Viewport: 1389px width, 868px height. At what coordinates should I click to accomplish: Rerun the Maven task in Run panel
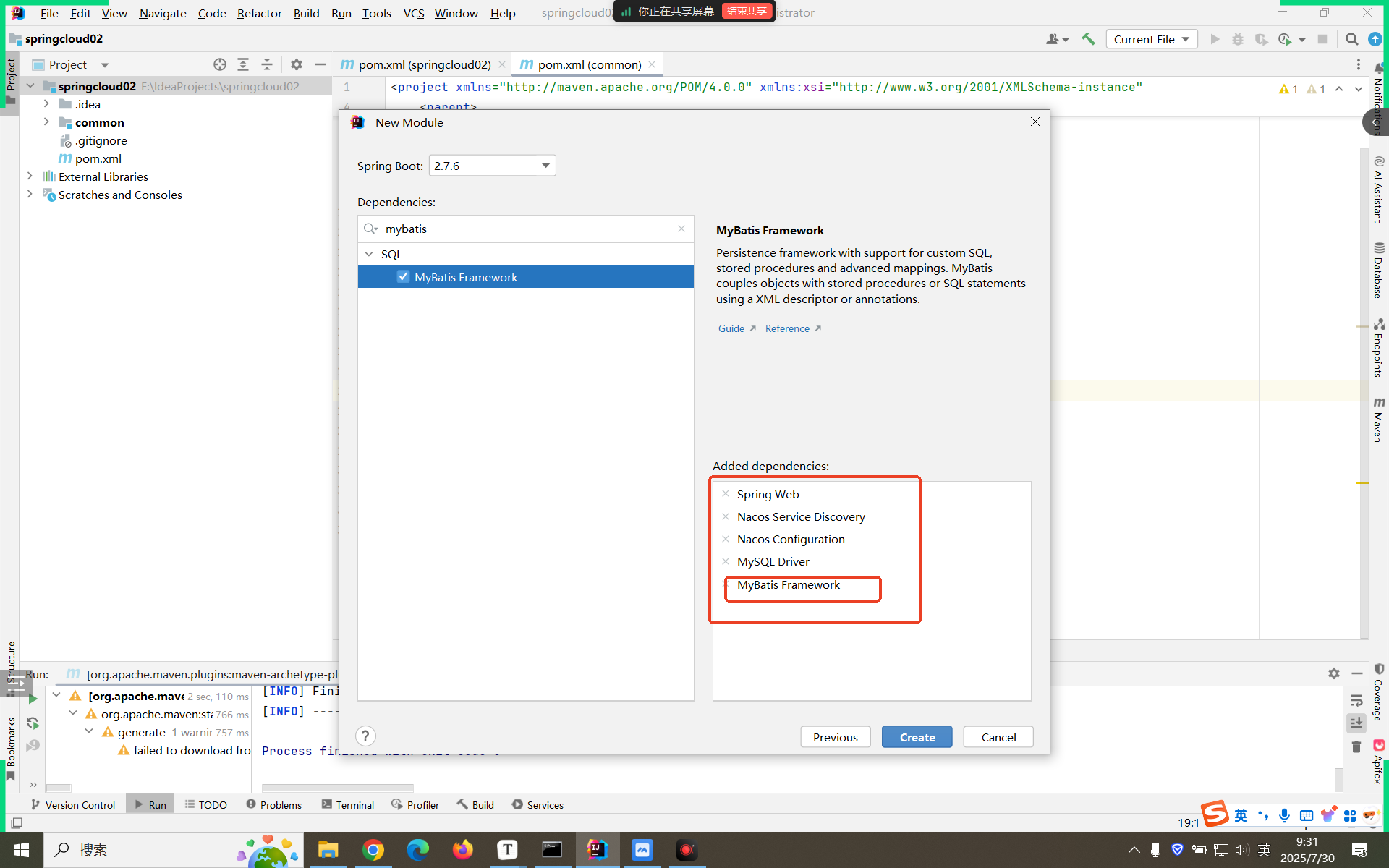[33, 698]
